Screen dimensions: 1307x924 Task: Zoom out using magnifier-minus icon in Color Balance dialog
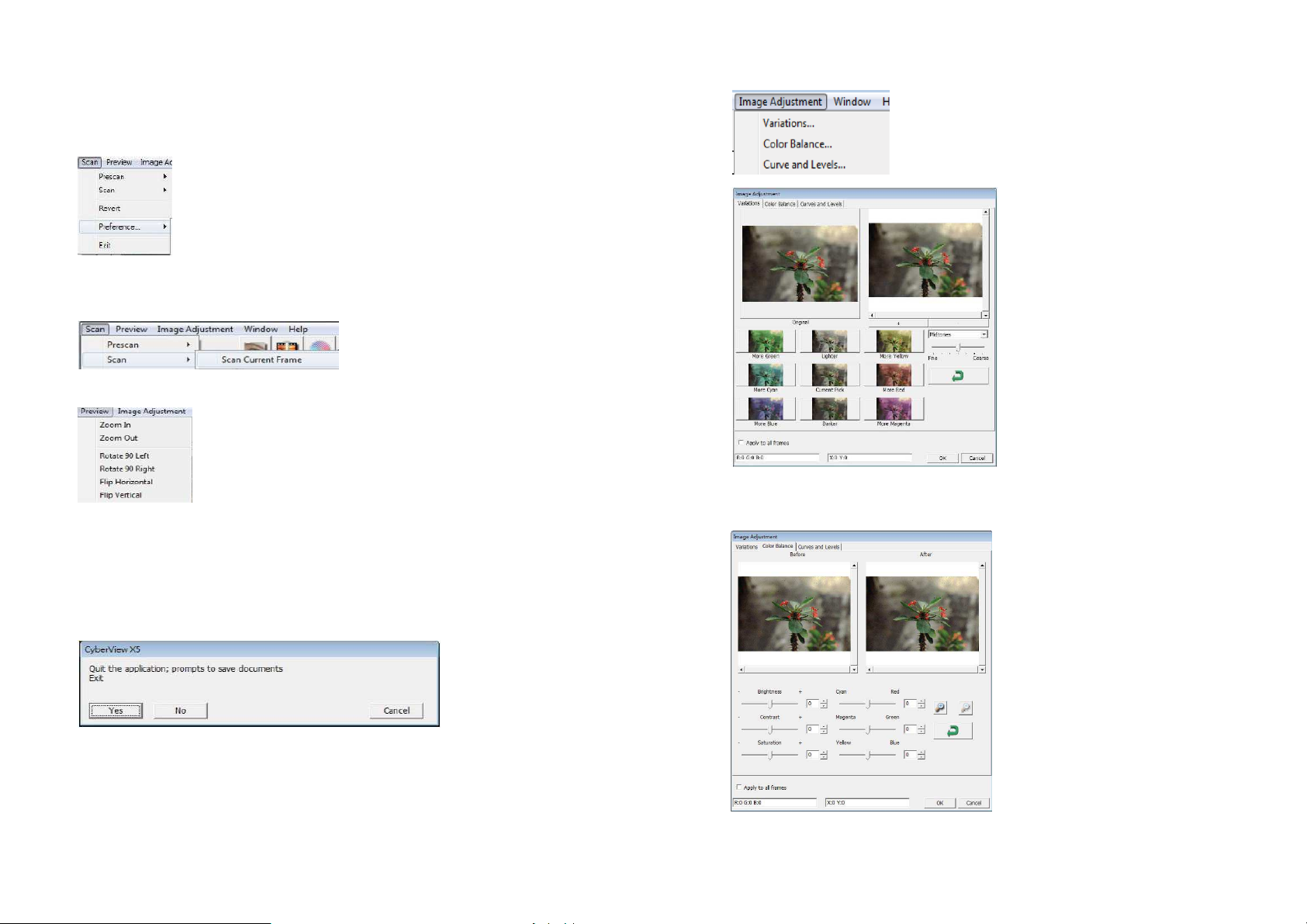pos(966,708)
